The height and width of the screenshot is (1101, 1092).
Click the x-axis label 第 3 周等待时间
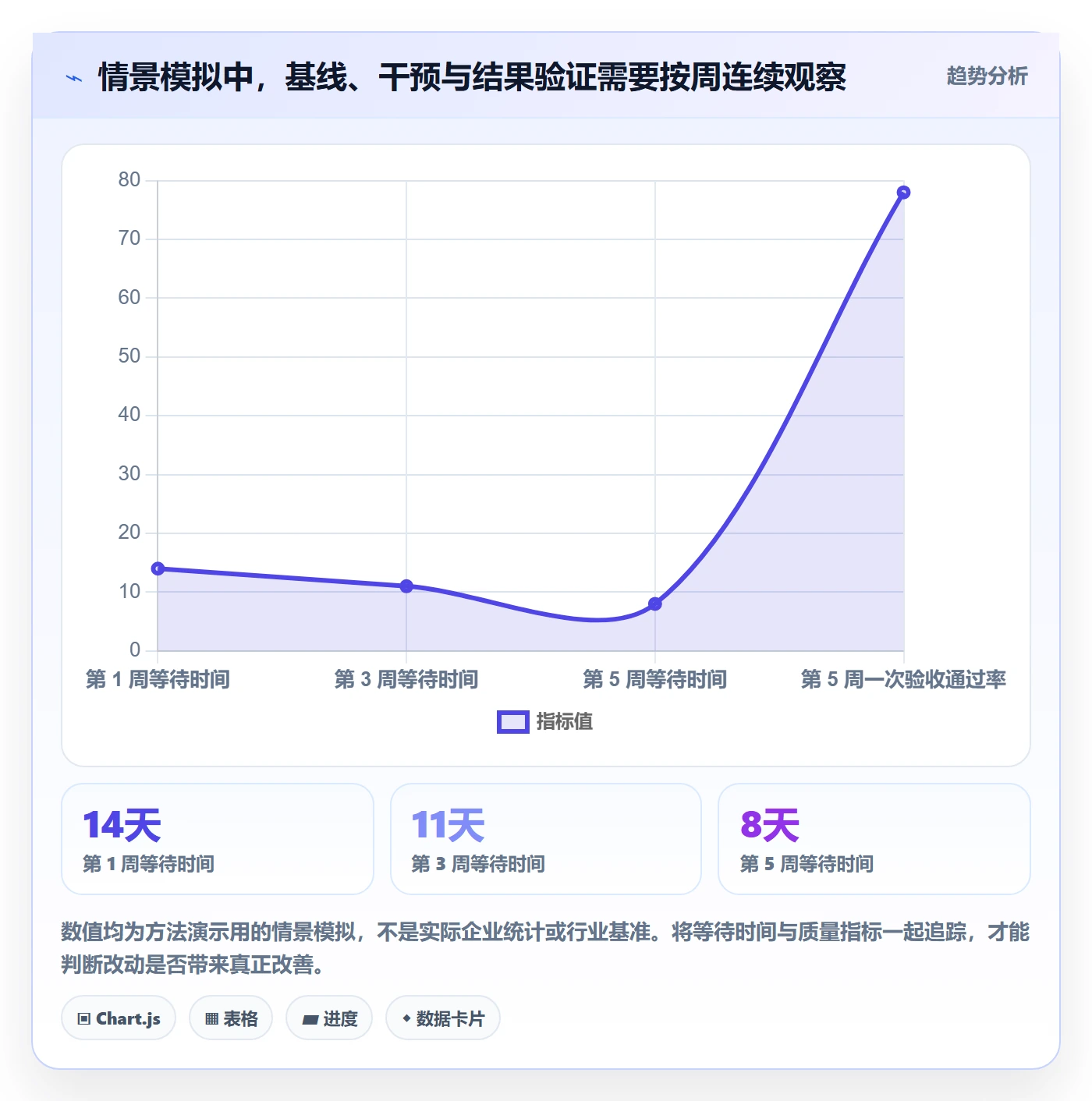point(406,679)
